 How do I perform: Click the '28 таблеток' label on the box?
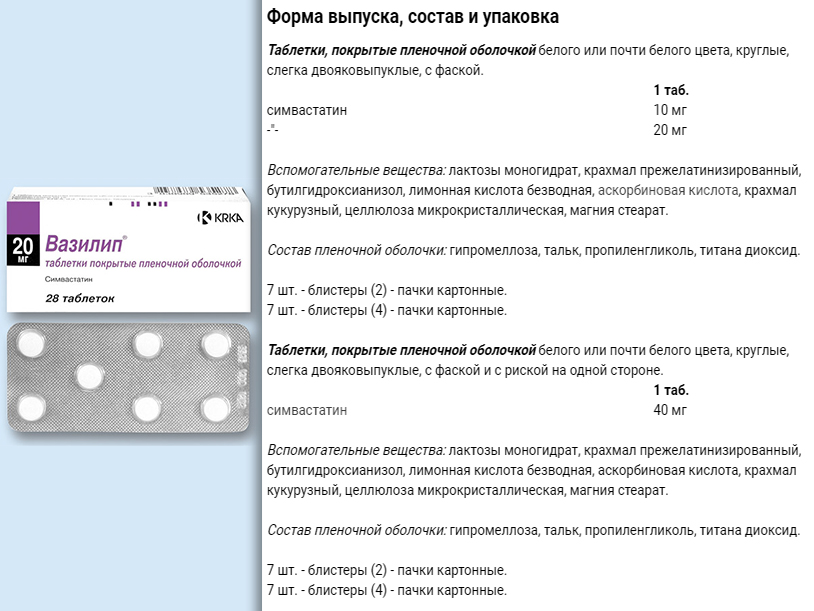click(80, 299)
